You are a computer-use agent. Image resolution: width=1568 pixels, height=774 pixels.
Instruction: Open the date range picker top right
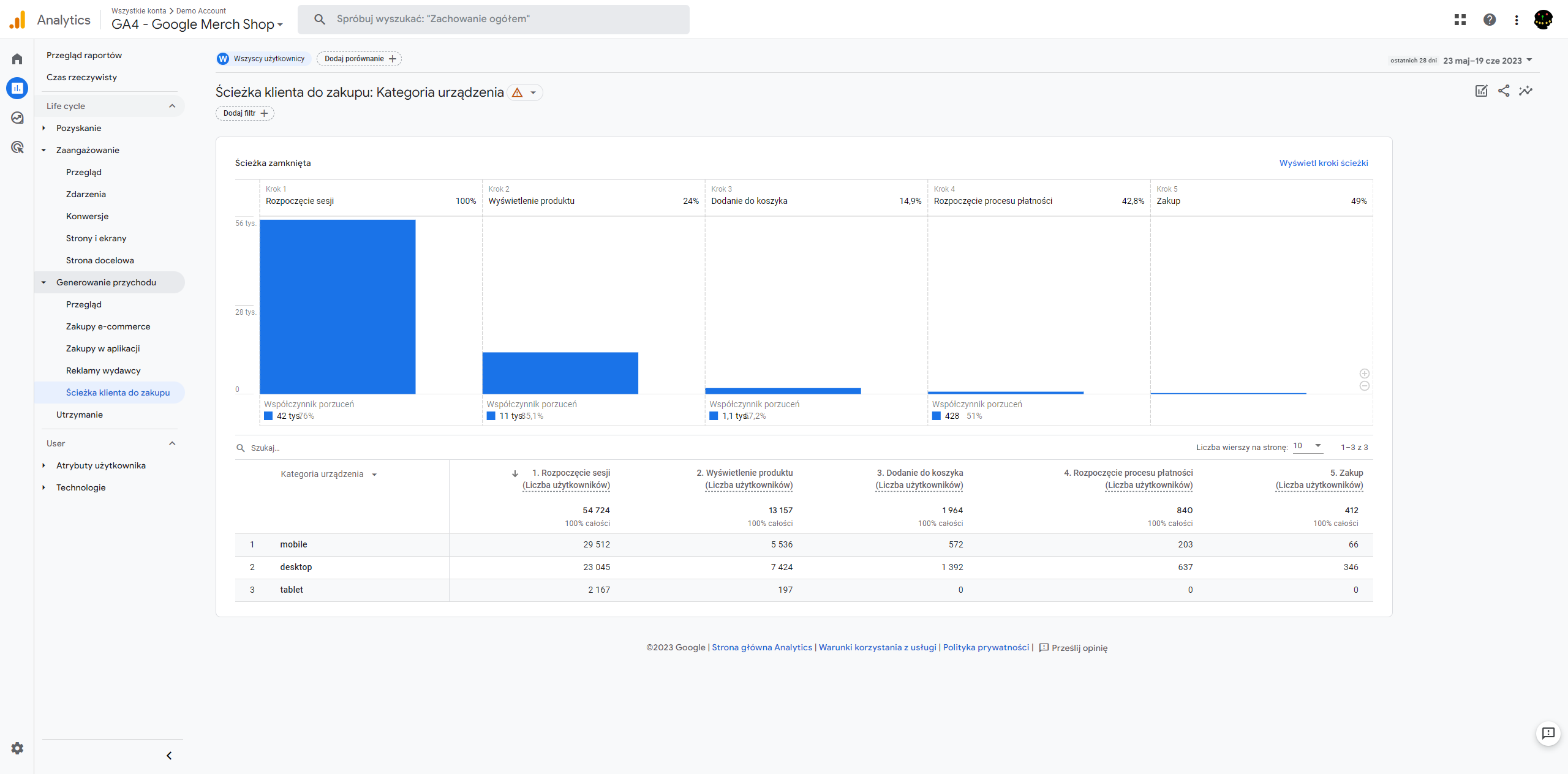[1485, 58]
